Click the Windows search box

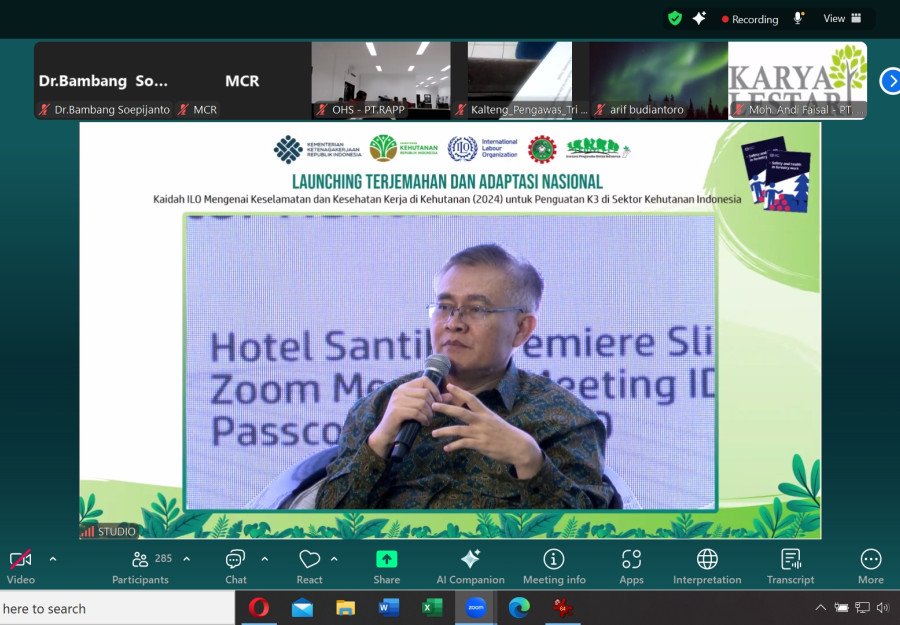(x=117, y=608)
